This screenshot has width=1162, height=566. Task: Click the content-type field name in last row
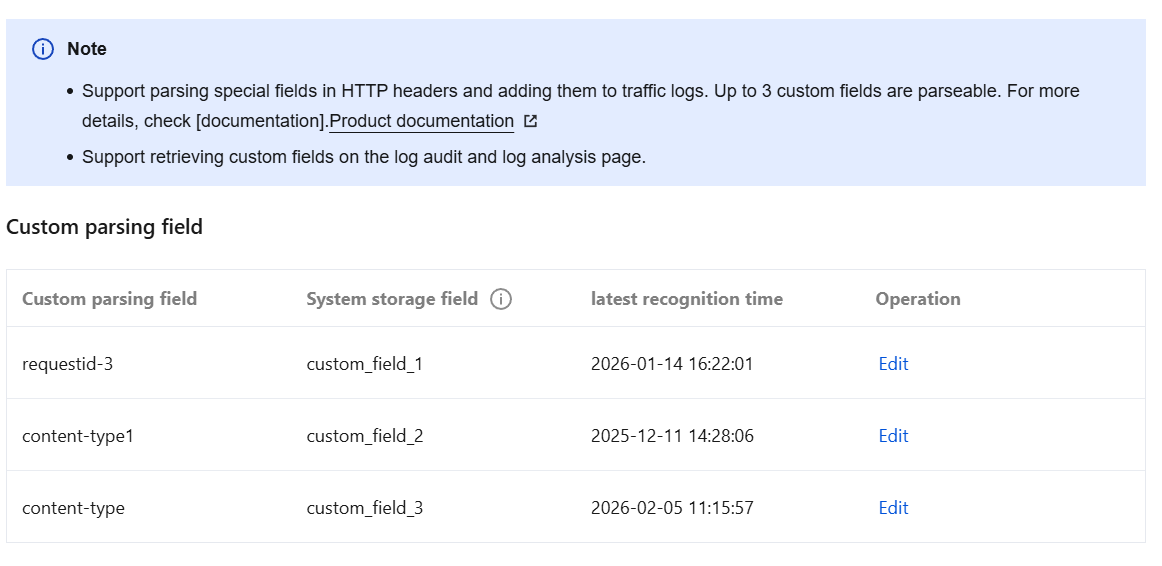[73, 508]
